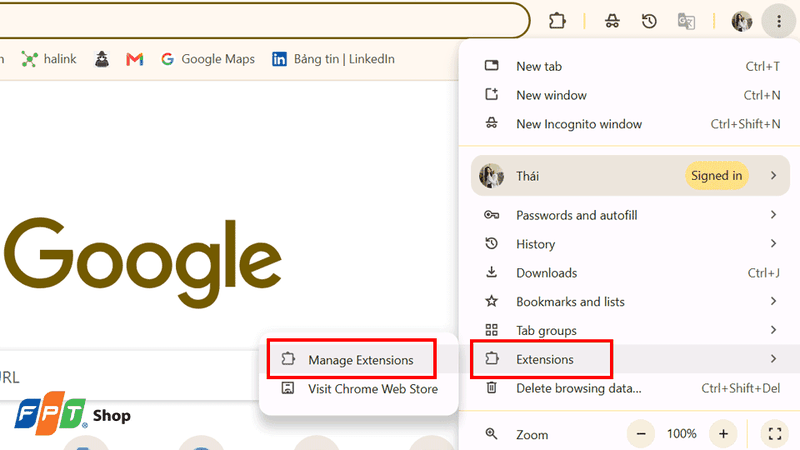Open the halink bookmark

49,59
